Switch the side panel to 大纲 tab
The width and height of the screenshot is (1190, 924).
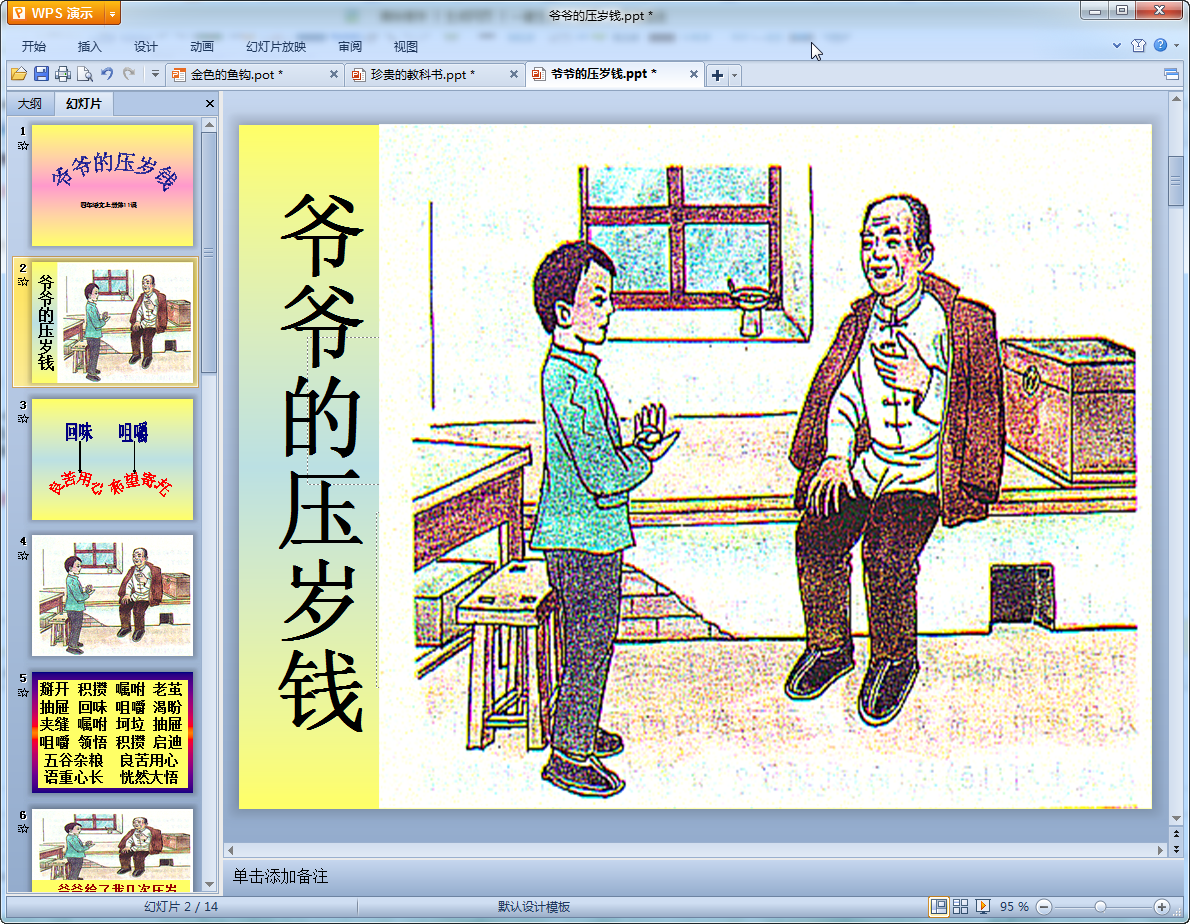(30, 103)
